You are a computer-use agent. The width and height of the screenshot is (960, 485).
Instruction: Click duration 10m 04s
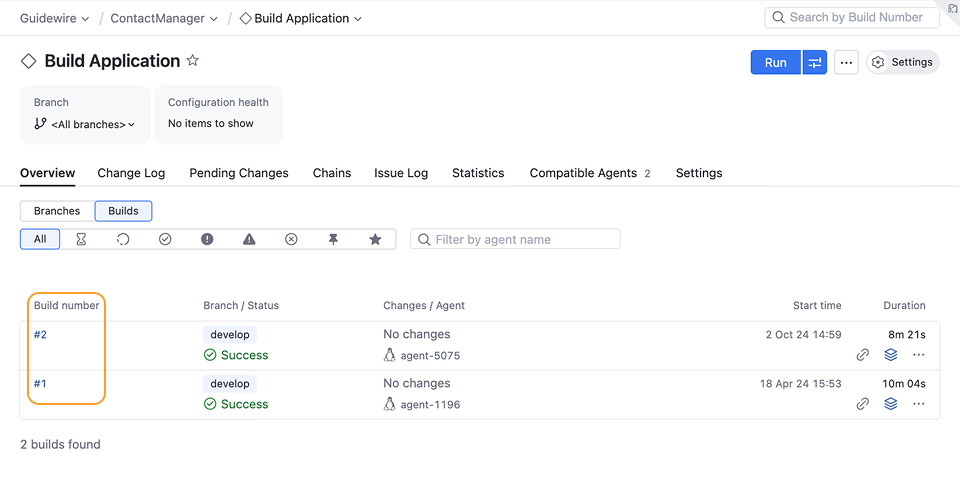pos(904,383)
